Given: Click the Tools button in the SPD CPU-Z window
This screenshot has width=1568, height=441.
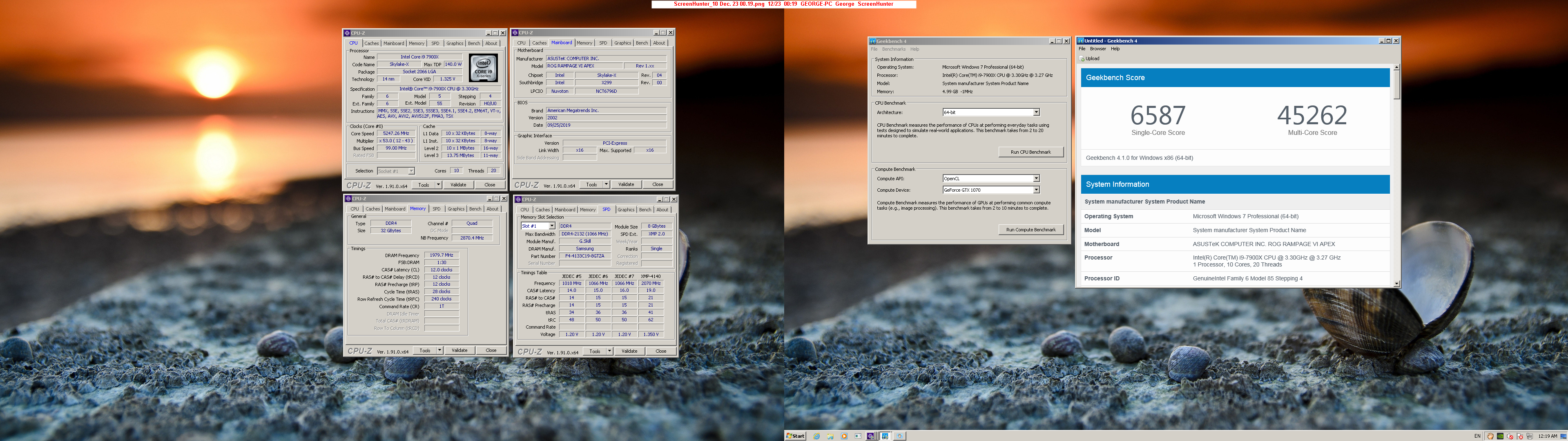Looking at the screenshot, I should [x=595, y=351].
